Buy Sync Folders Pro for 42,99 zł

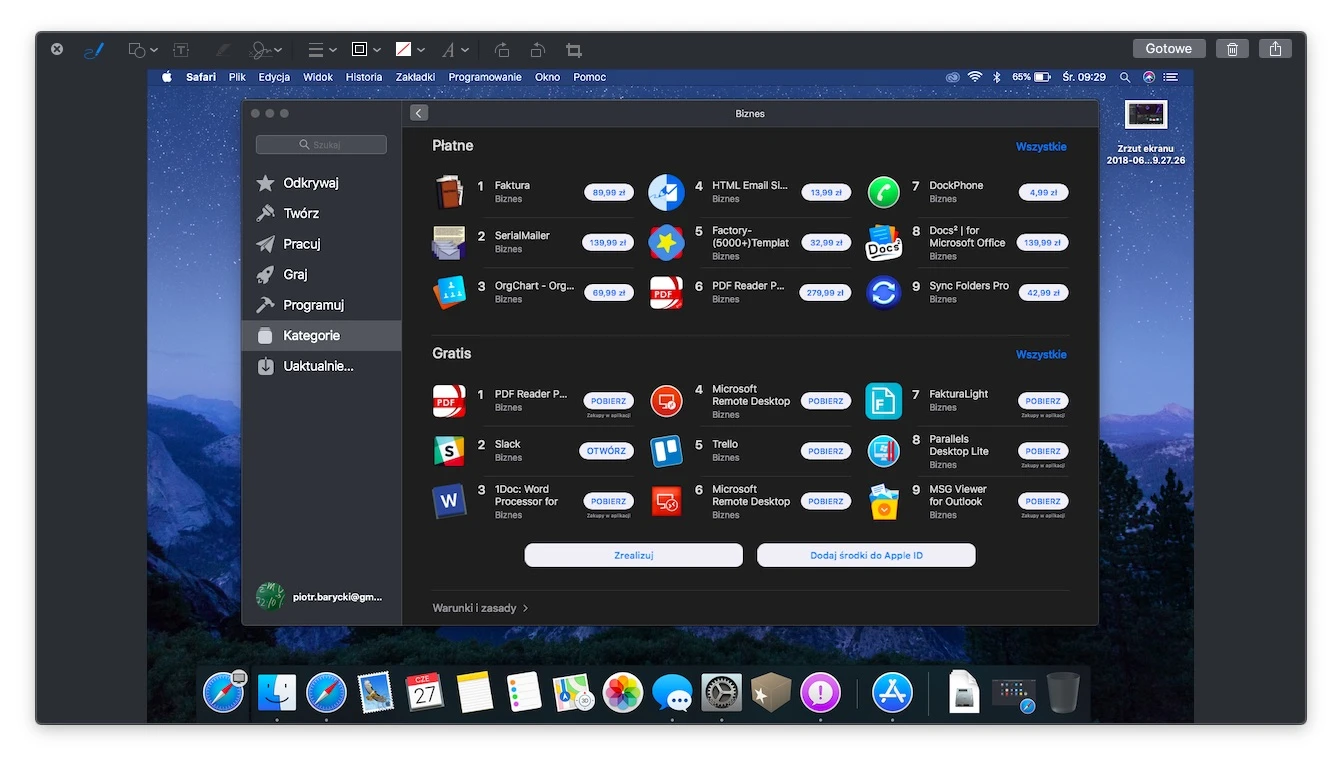pyautogui.click(x=1043, y=293)
